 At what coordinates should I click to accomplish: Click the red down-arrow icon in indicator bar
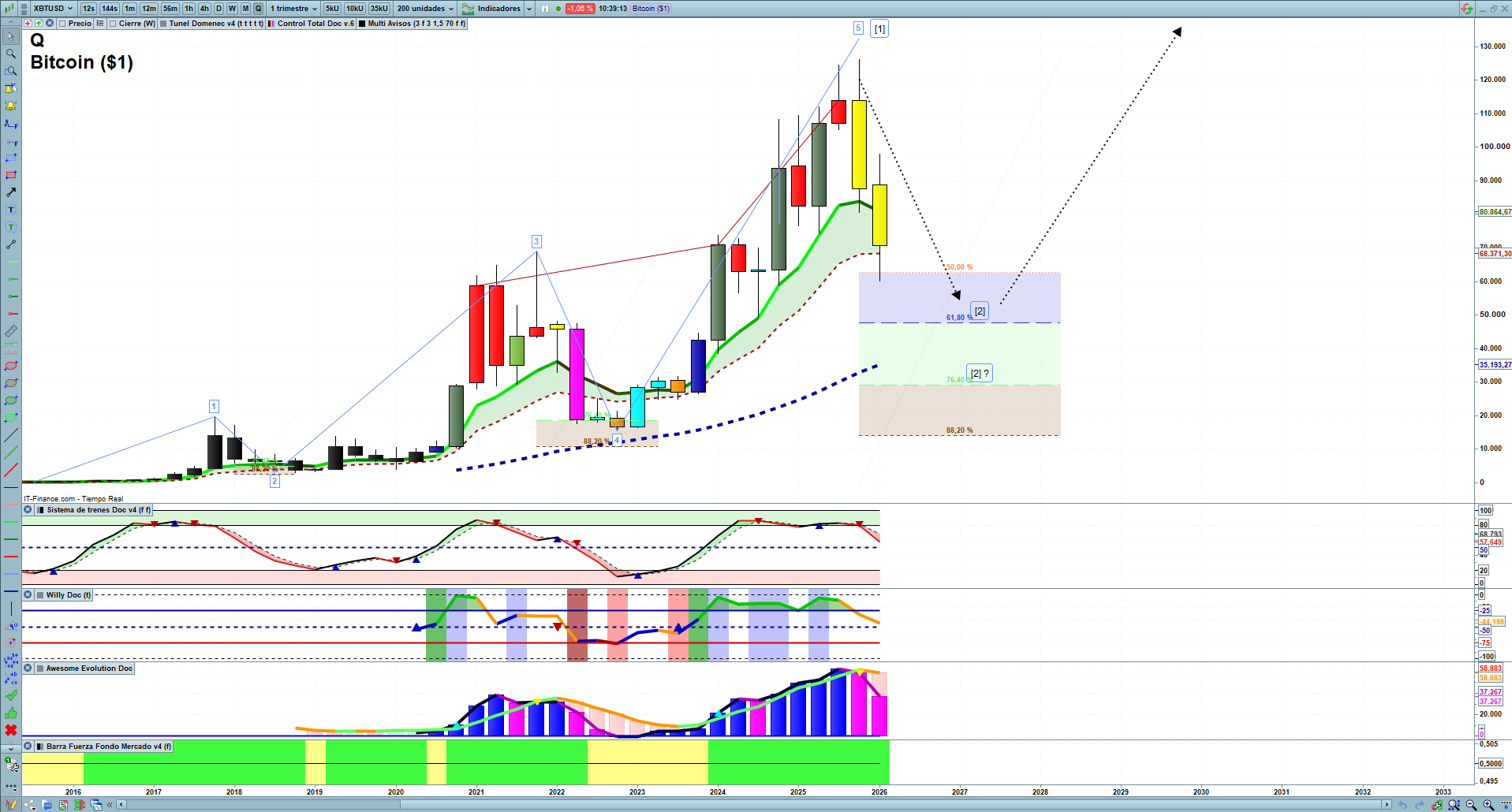point(28,24)
